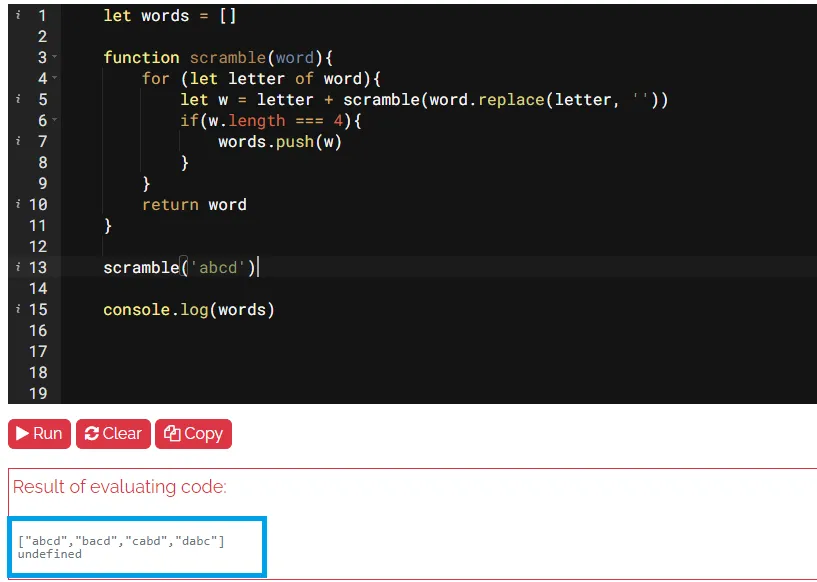Click line number 16 in the gutter
The image size is (817, 582).
[x=38, y=330]
